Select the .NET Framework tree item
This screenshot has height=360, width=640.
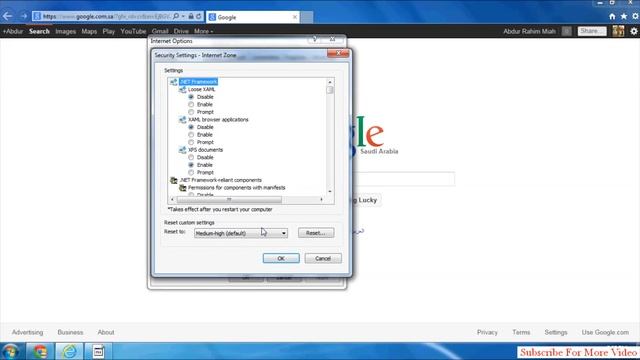198,82
